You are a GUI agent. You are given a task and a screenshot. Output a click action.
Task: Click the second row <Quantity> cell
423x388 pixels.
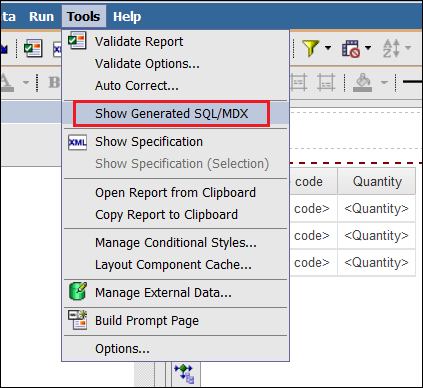(376, 236)
